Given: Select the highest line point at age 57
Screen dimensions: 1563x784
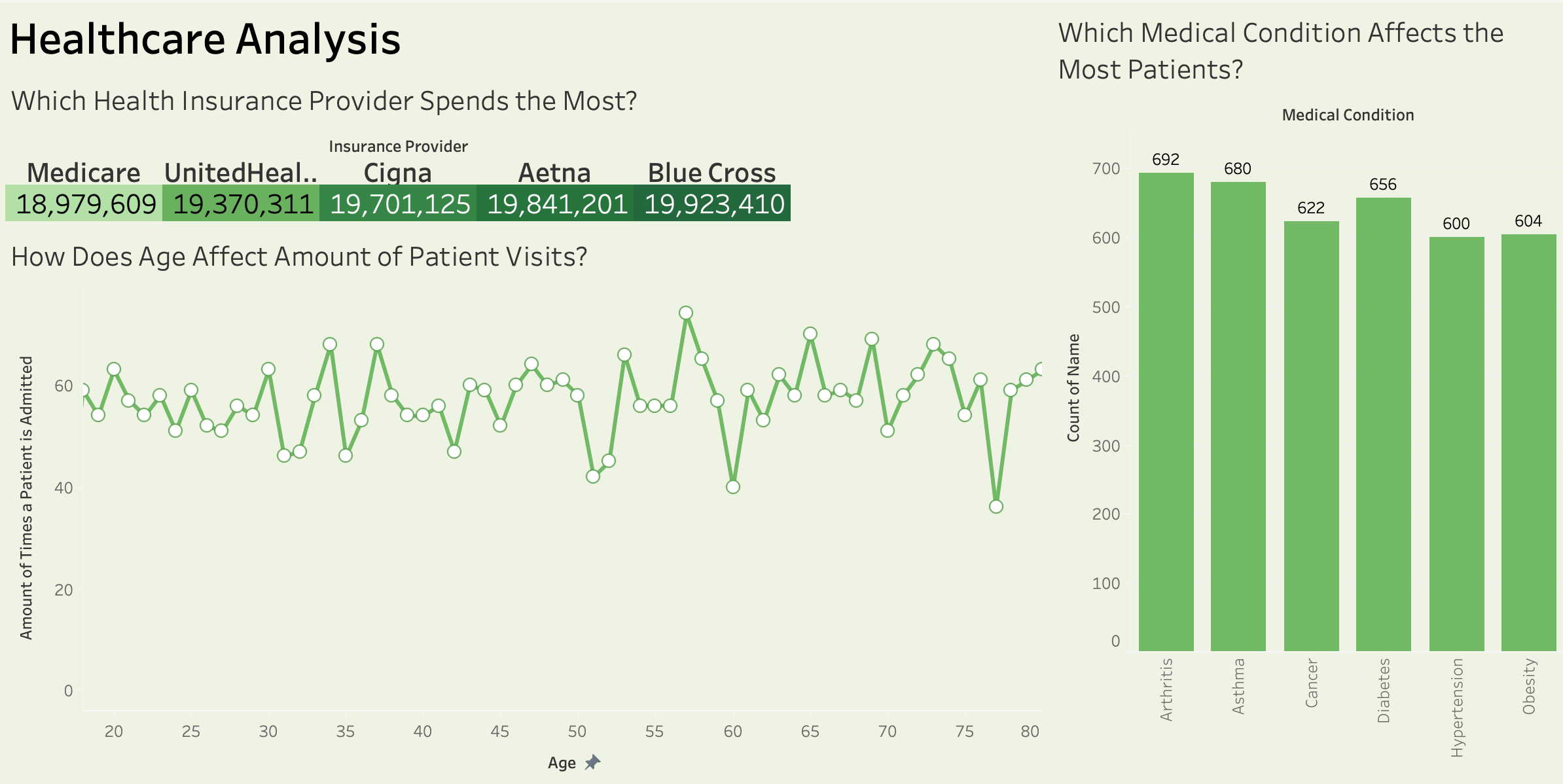Looking at the screenshot, I should pyautogui.click(x=686, y=313).
